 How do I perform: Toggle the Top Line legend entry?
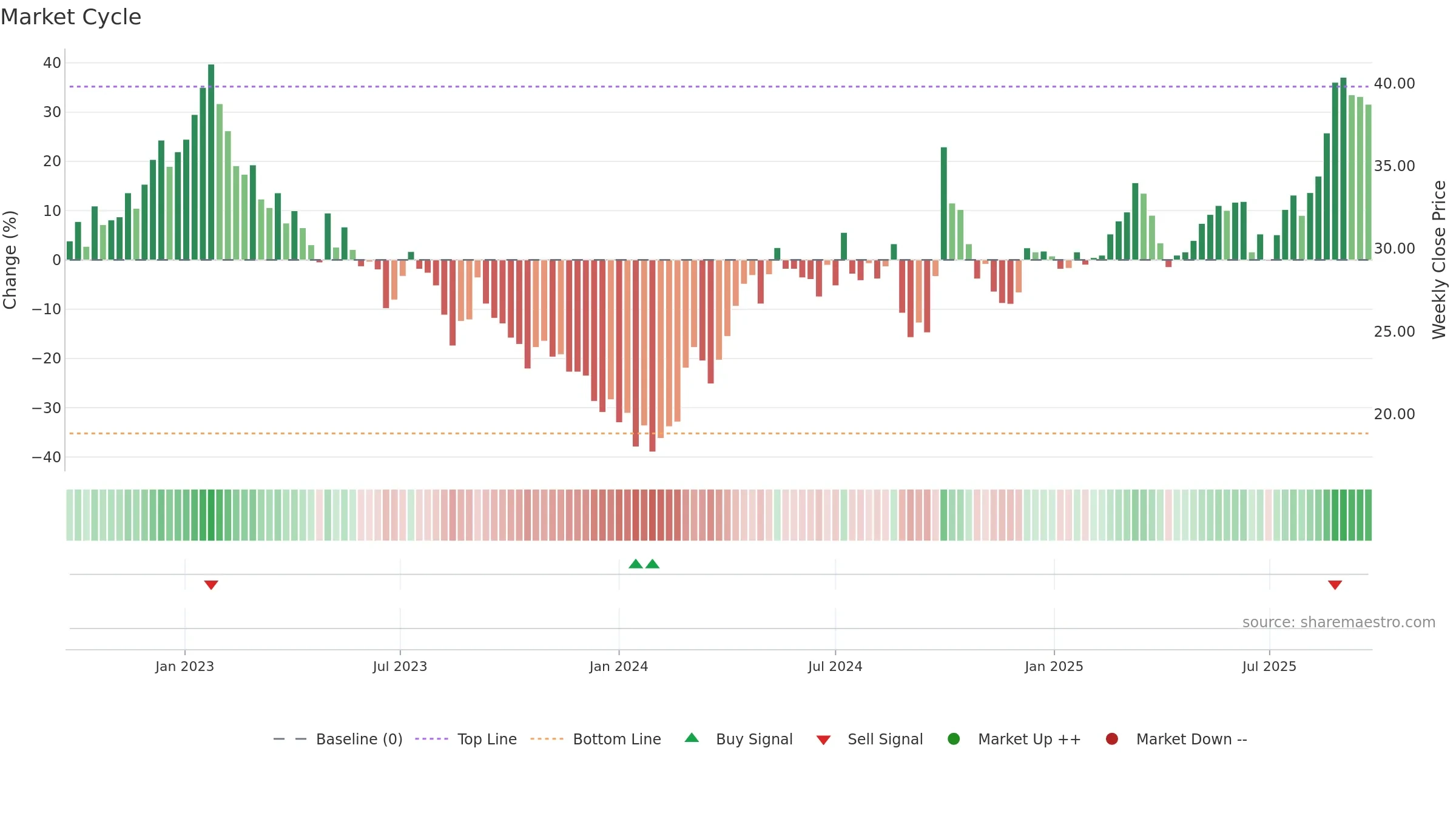[466, 739]
